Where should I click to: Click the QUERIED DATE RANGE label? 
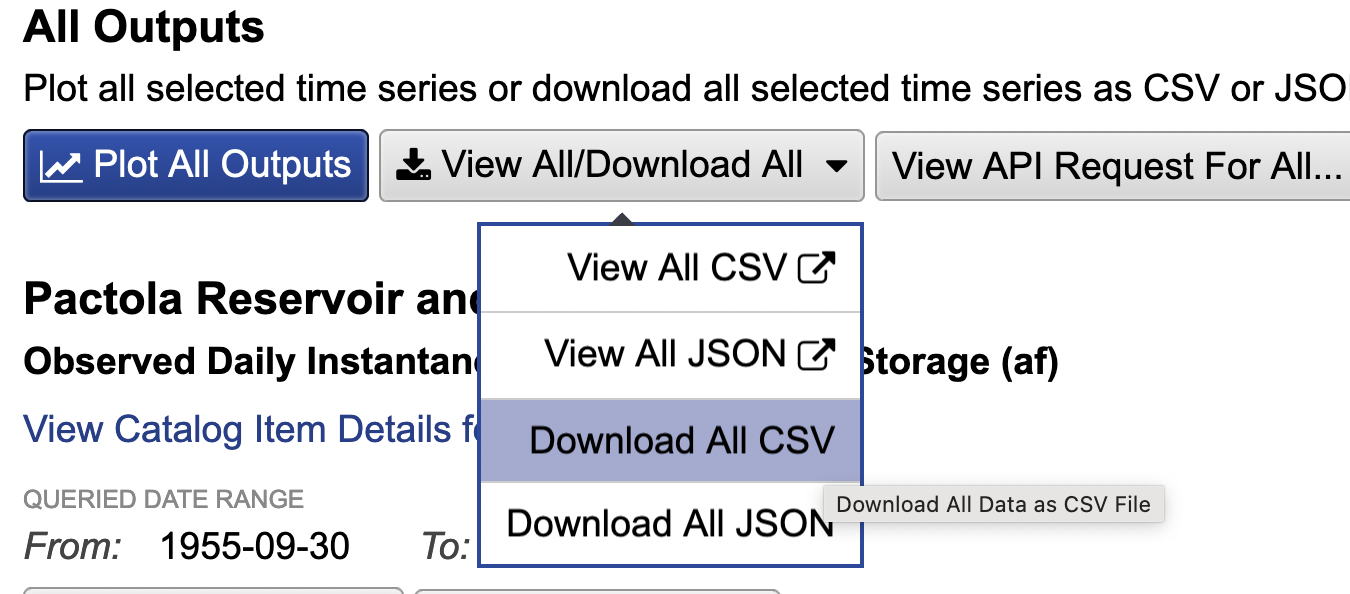(x=163, y=499)
